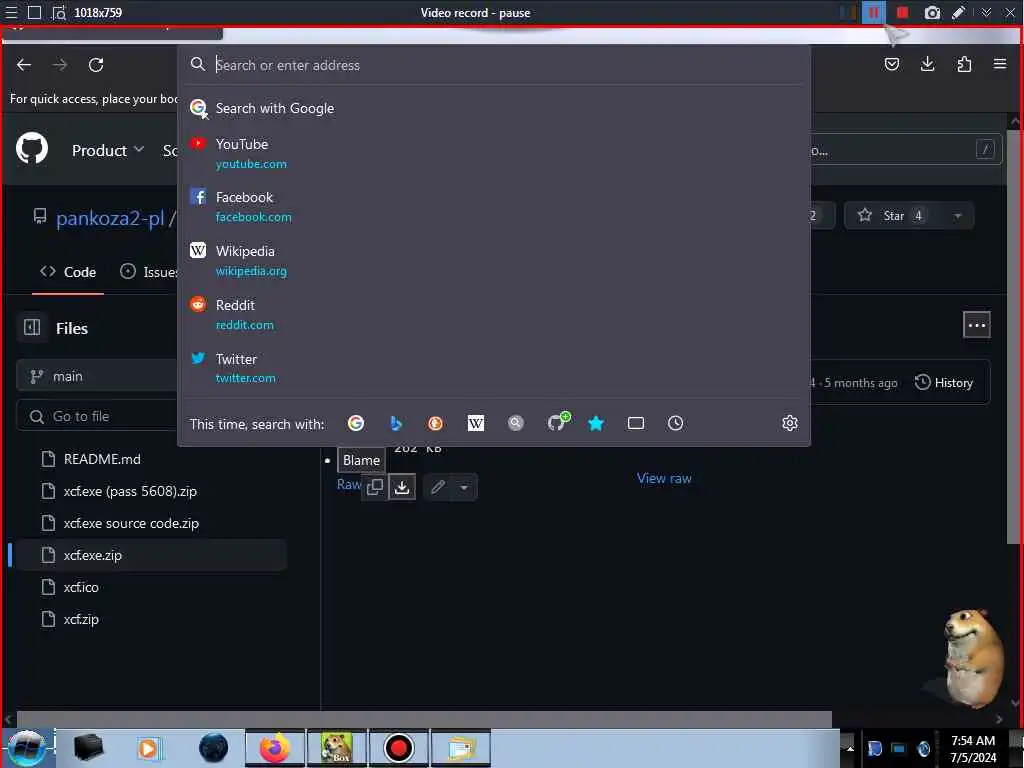Click the pencil edit file icon
Image resolution: width=1024 pixels, height=768 pixels.
tap(438, 487)
